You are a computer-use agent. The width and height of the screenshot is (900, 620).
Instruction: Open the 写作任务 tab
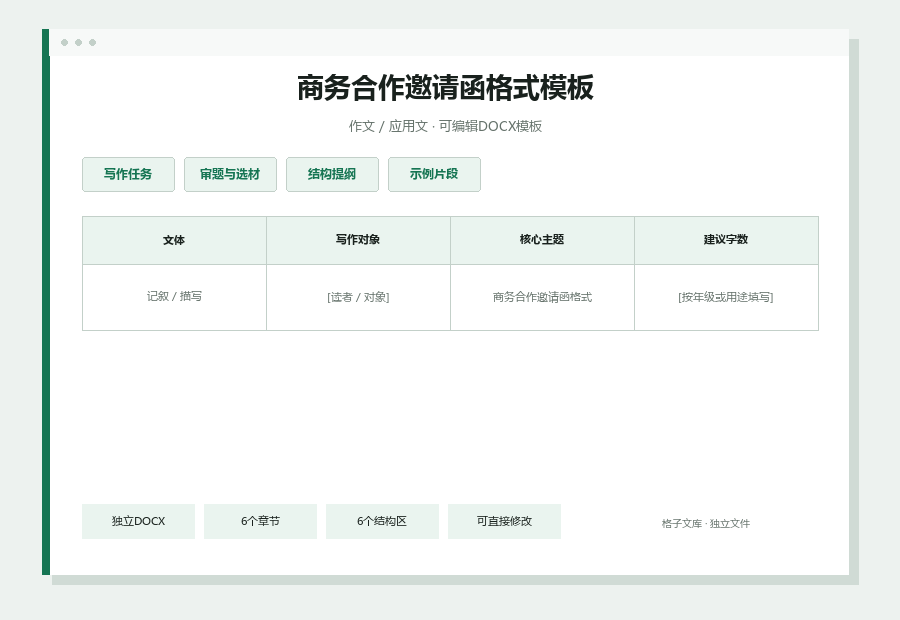(x=128, y=175)
